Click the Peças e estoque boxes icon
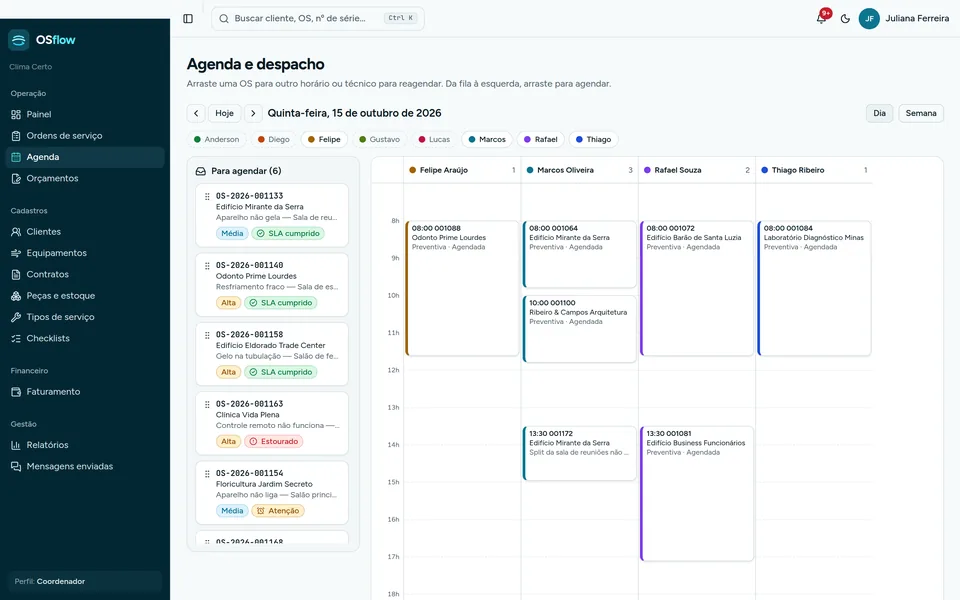 point(16,296)
